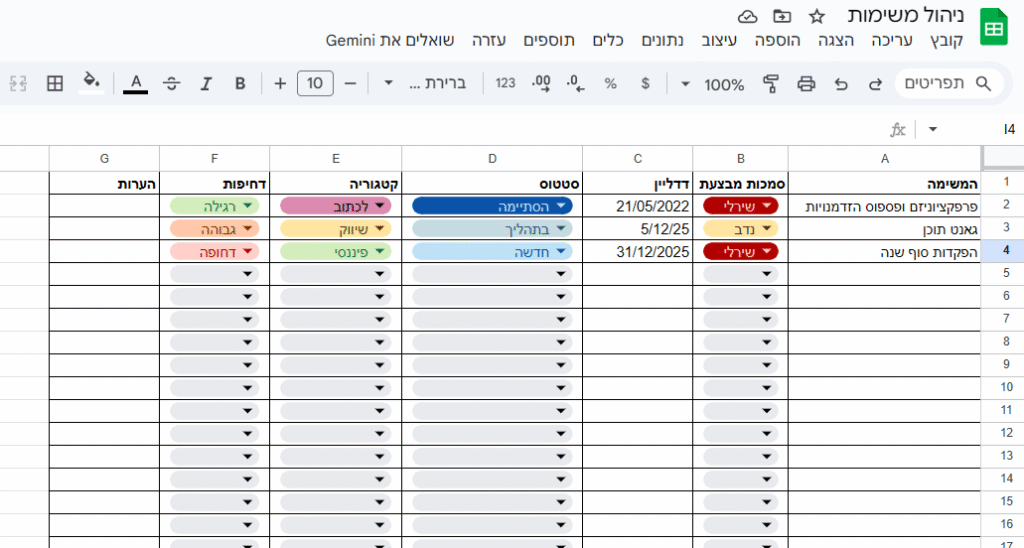Screen dimensions: 1024x548
Task: Click the redo arrow in the toolbar
Action: [875, 84]
